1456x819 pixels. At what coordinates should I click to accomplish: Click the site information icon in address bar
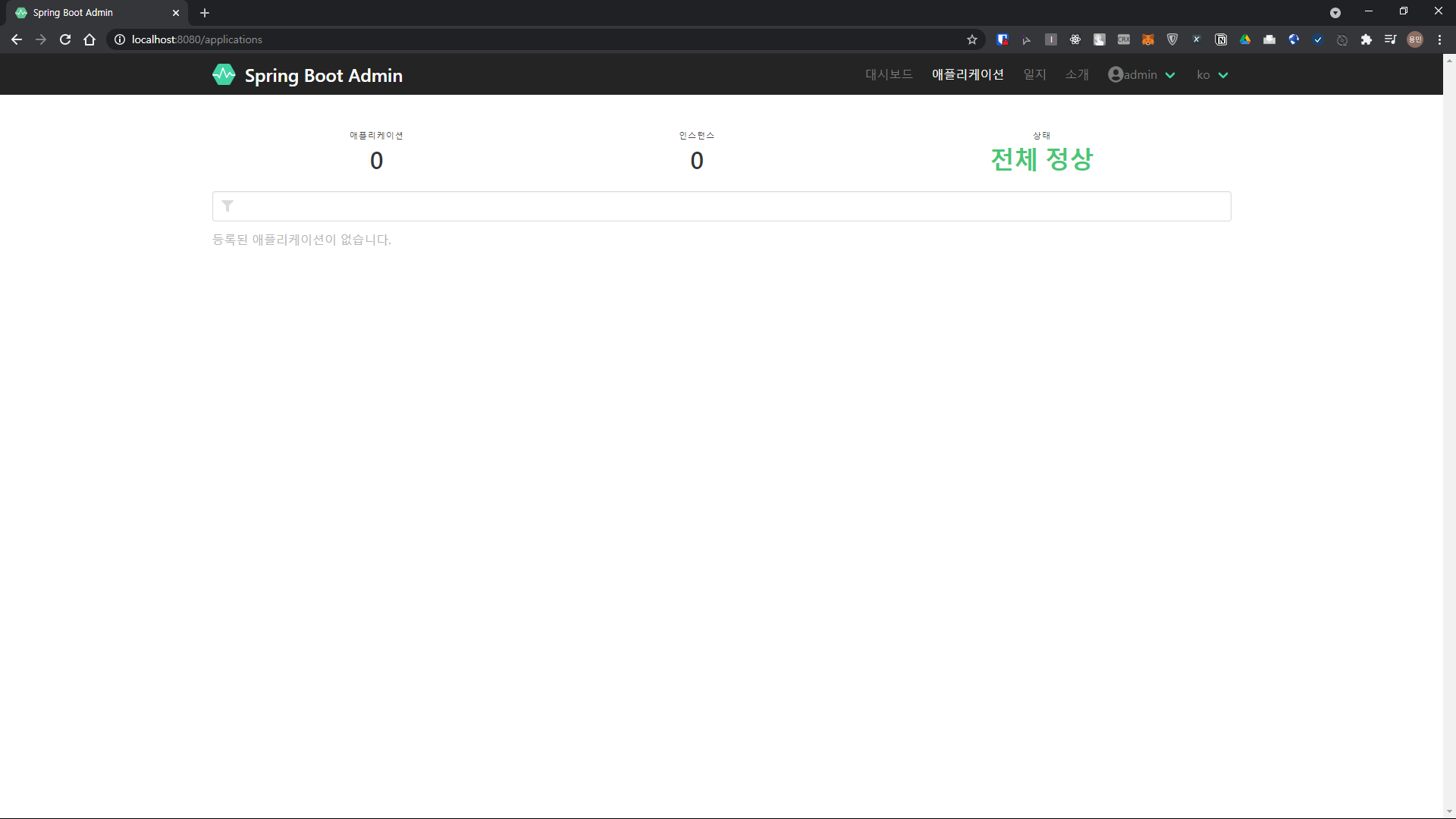pyautogui.click(x=120, y=39)
